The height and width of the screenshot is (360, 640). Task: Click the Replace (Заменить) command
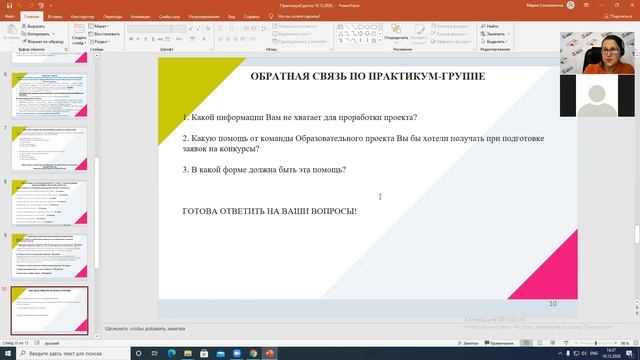click(x=494, y=34)
